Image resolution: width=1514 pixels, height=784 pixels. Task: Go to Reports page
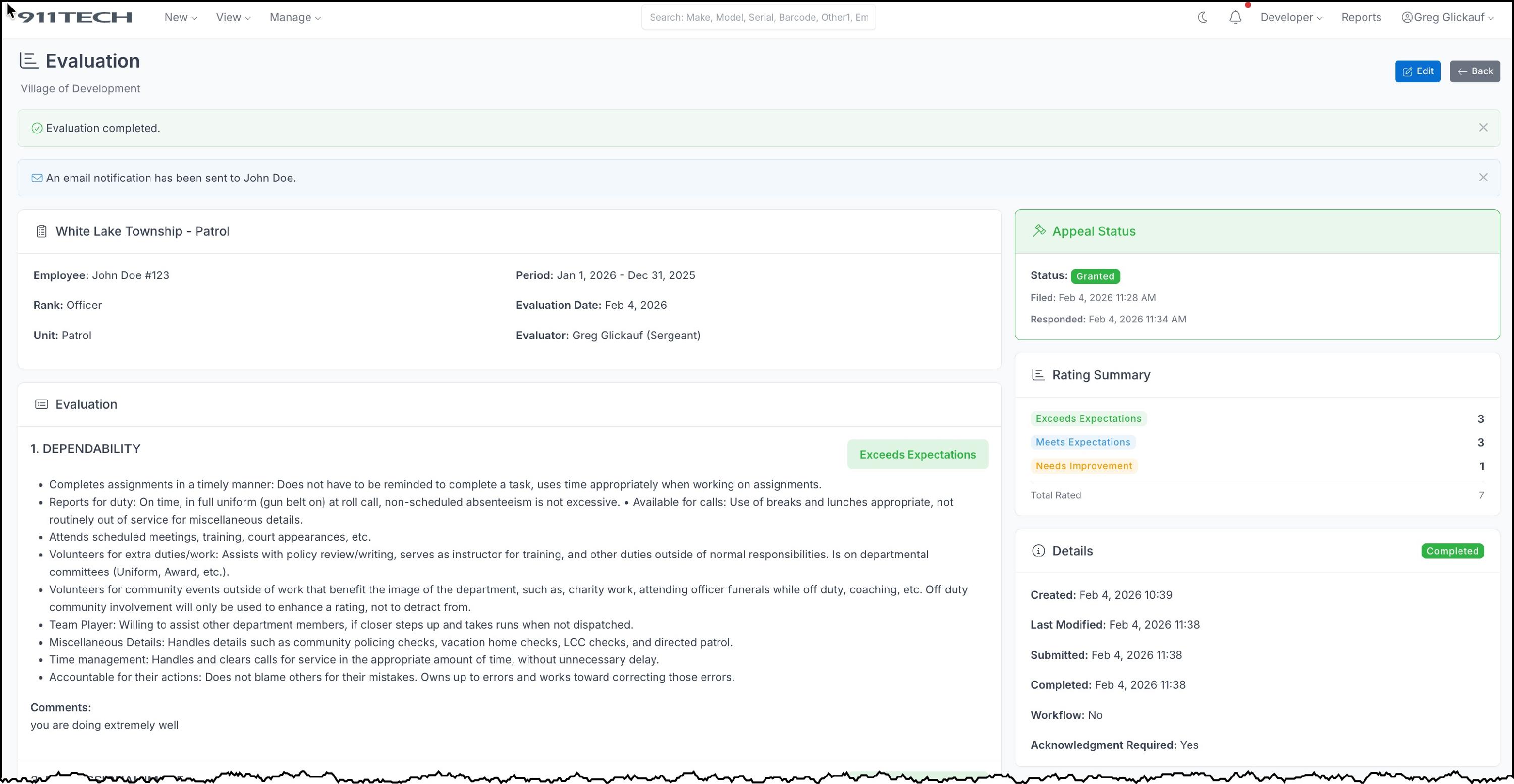click(x=1361, y=18)
